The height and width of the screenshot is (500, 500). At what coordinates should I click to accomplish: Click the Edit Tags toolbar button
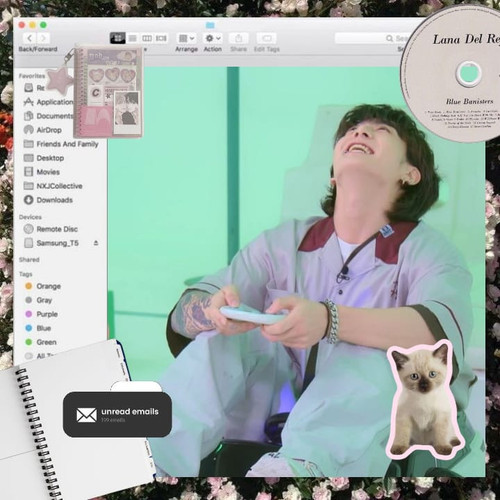click(266, 38)
